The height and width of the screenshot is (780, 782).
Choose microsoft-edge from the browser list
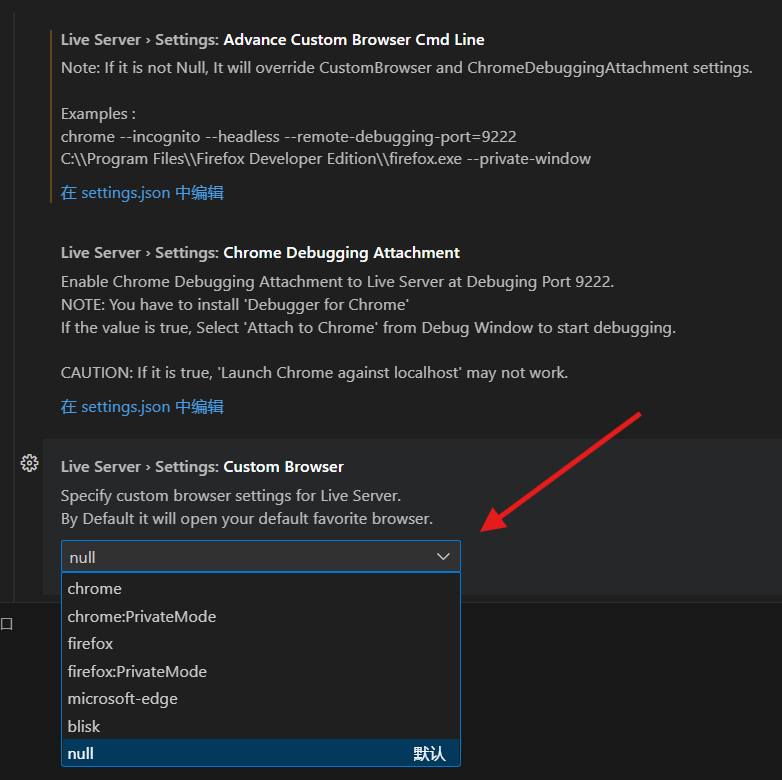point(122,699)
